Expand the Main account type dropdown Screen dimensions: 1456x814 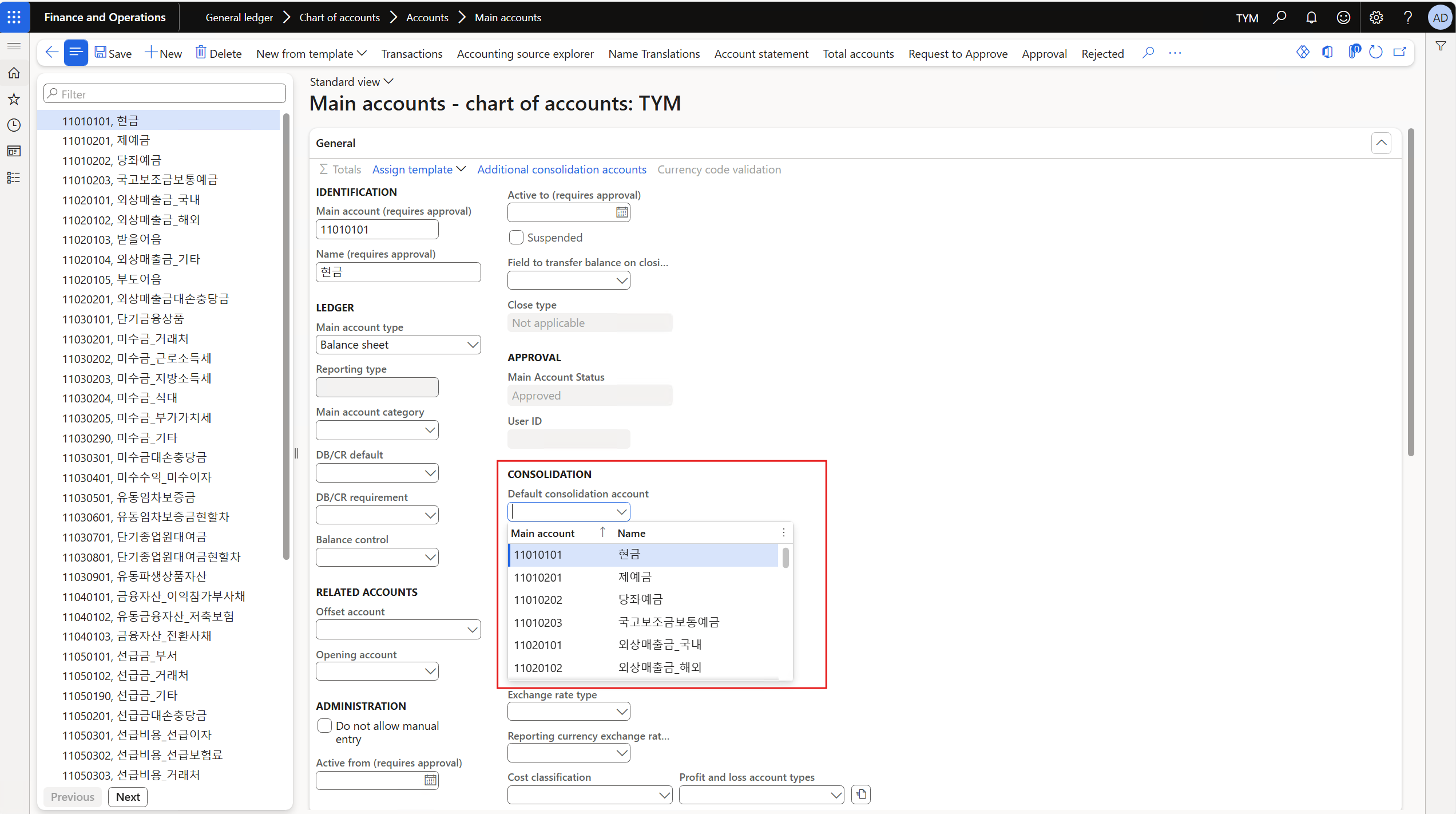[x=472, y=345]
